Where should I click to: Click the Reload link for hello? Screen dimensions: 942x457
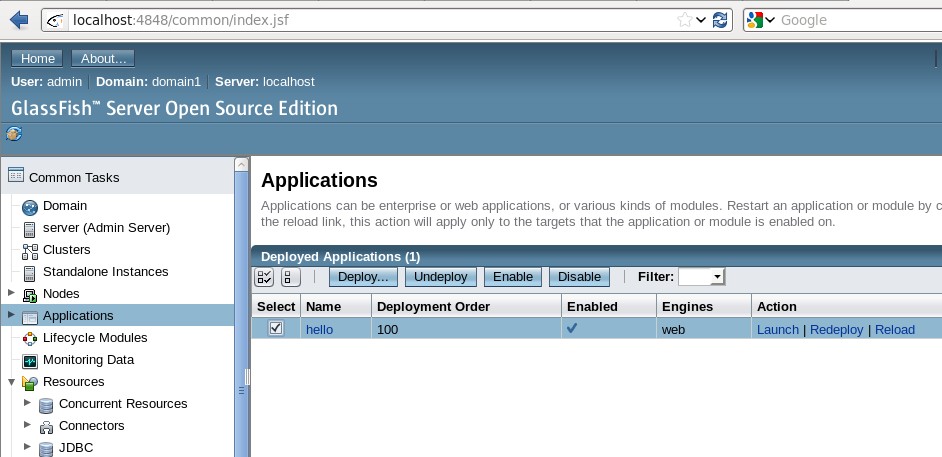pos(895,330)
